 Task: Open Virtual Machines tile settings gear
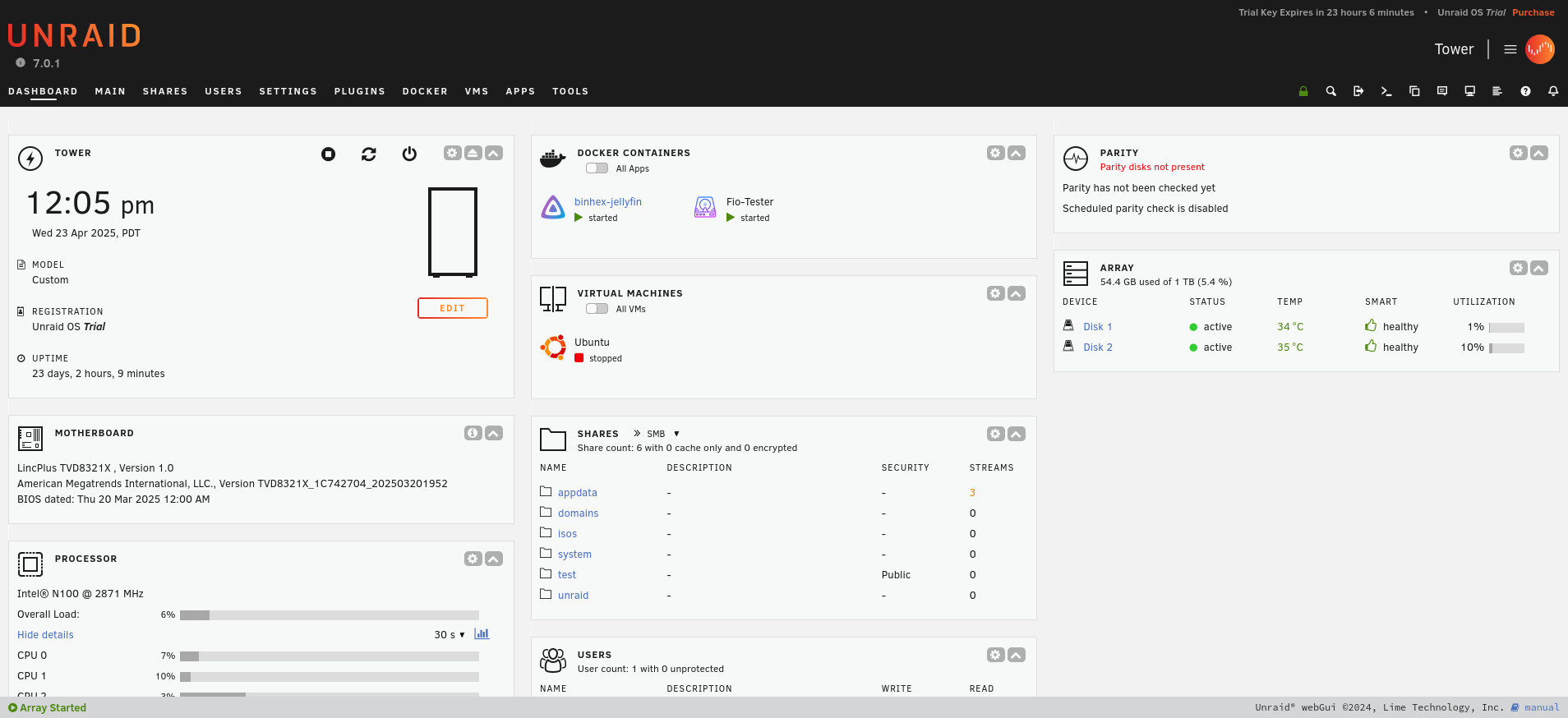(996, 293)
